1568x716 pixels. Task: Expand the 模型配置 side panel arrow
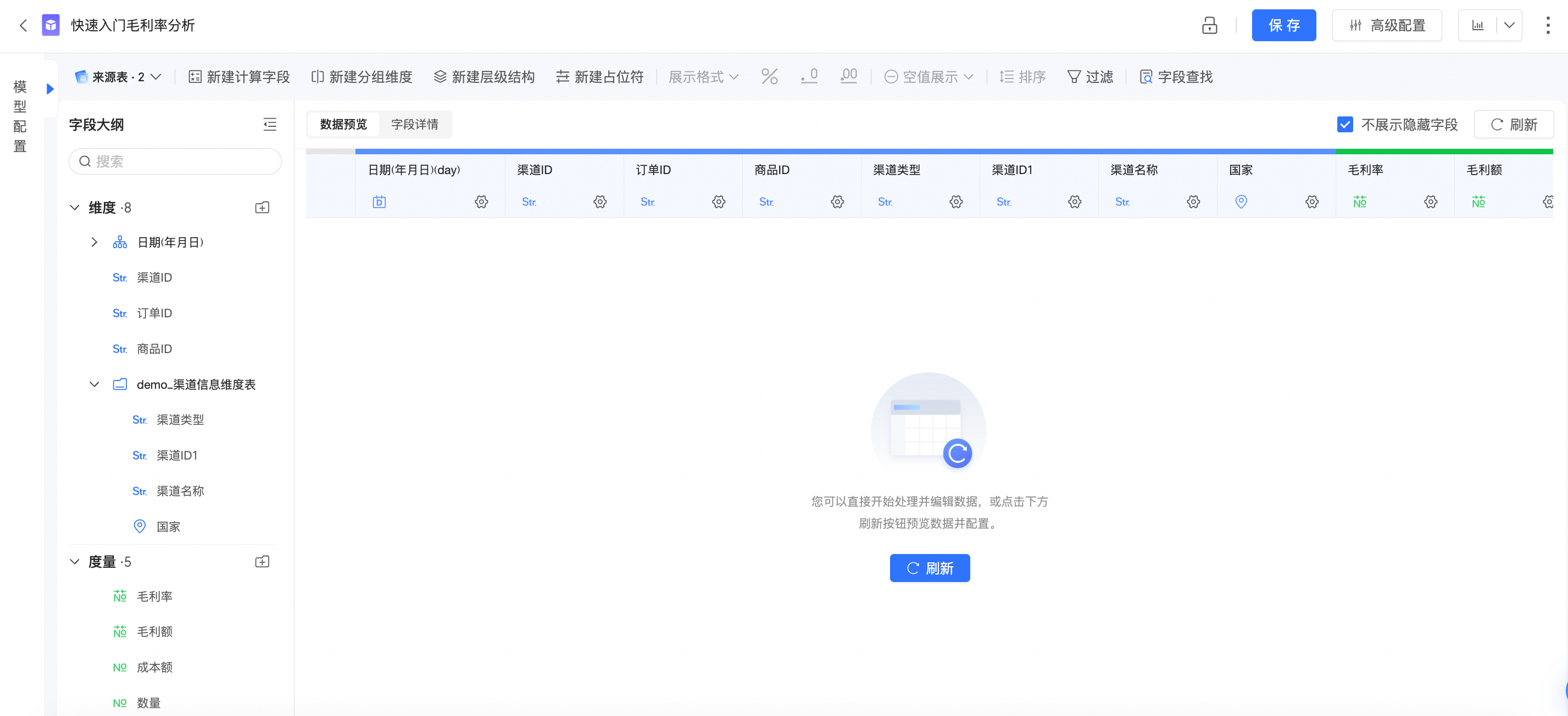pyautogui.click(x=51, y=89)
